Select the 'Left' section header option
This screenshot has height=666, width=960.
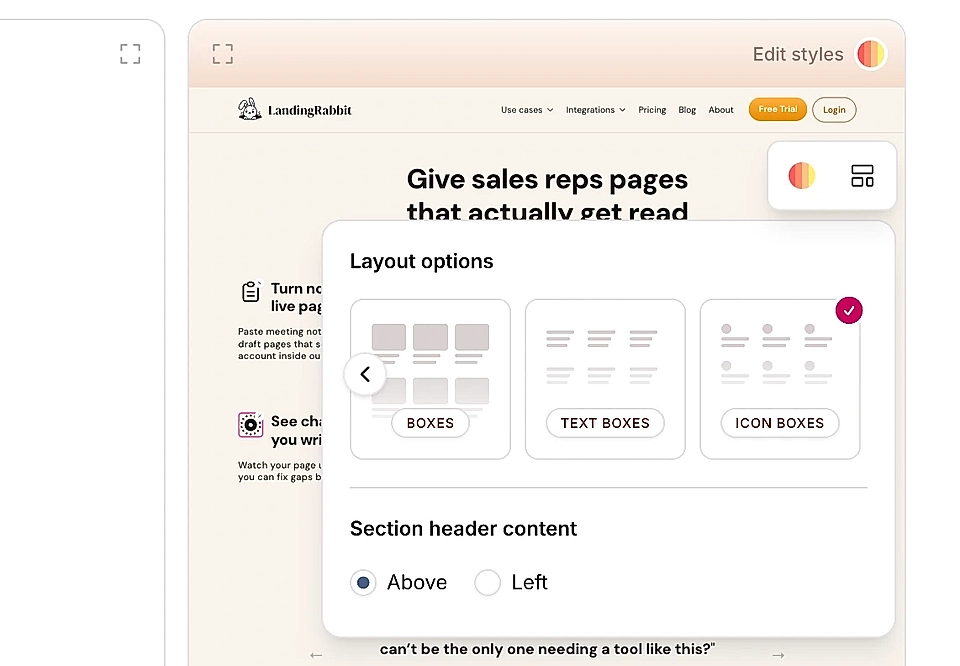487,582
